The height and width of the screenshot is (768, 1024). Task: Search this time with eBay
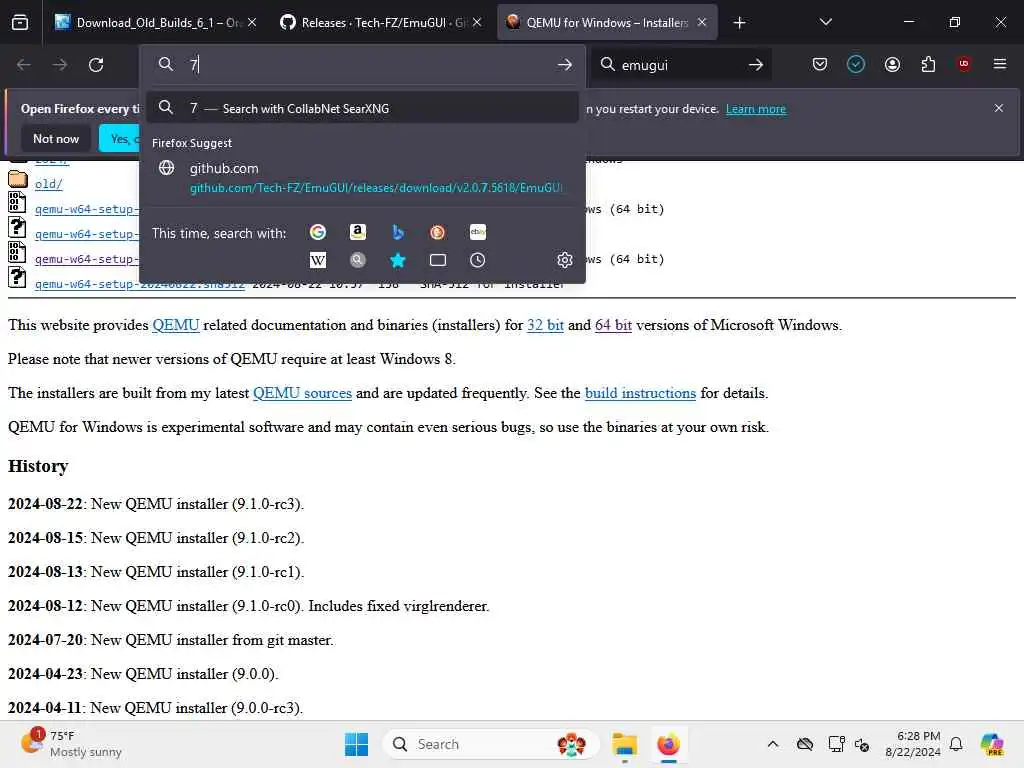pyautogui.click(x=477, y=232)
